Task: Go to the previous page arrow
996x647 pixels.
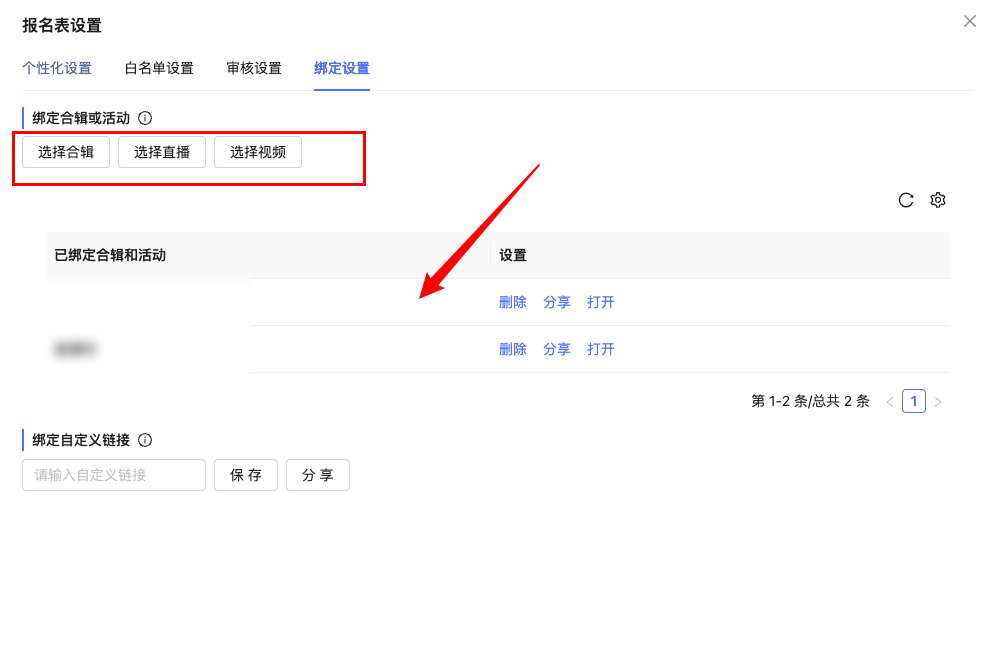Action: click(x=889, y=402)
